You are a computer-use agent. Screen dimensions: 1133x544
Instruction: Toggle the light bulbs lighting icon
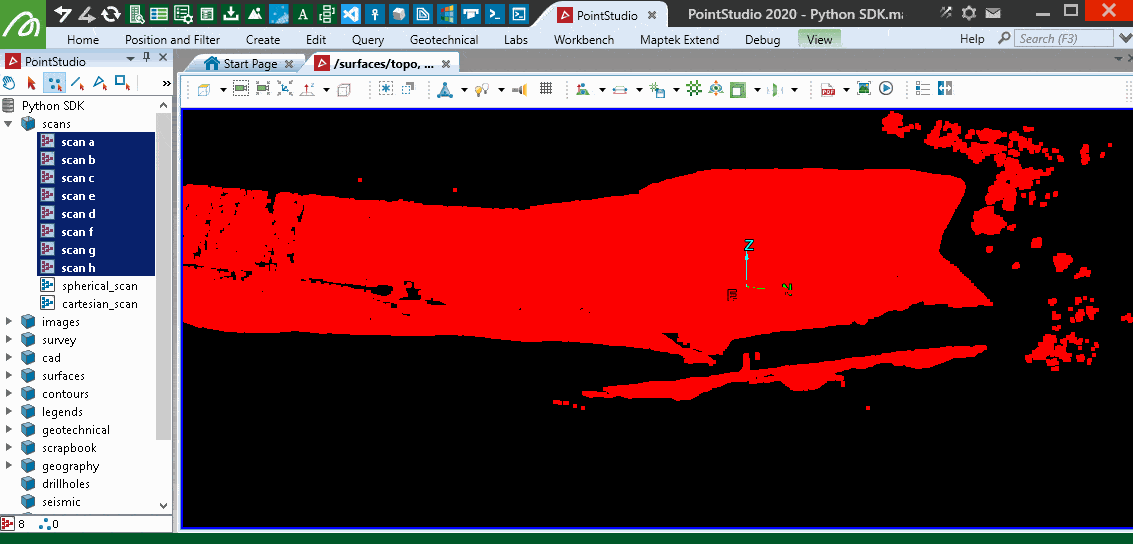(x=482, y=89)
